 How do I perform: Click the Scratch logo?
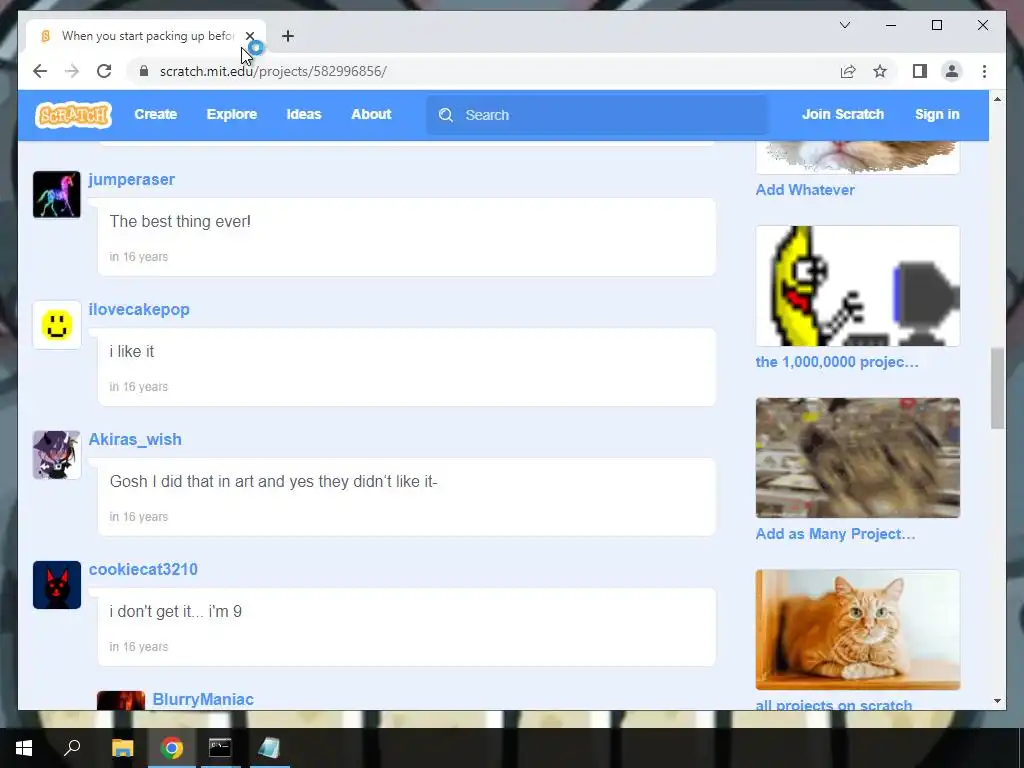(x=73, y=115)
